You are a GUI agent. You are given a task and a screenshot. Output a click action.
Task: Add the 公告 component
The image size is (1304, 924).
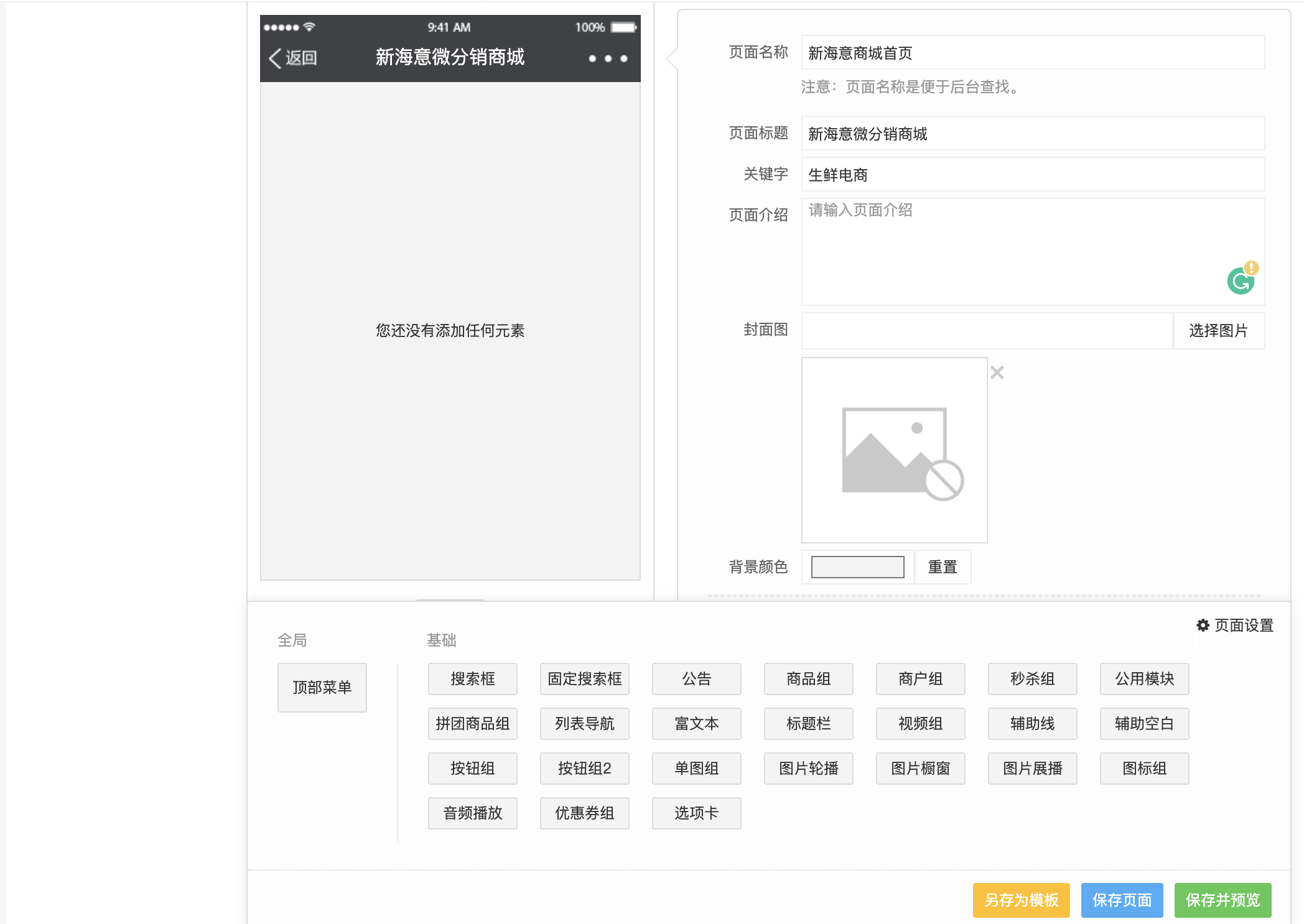697,678
